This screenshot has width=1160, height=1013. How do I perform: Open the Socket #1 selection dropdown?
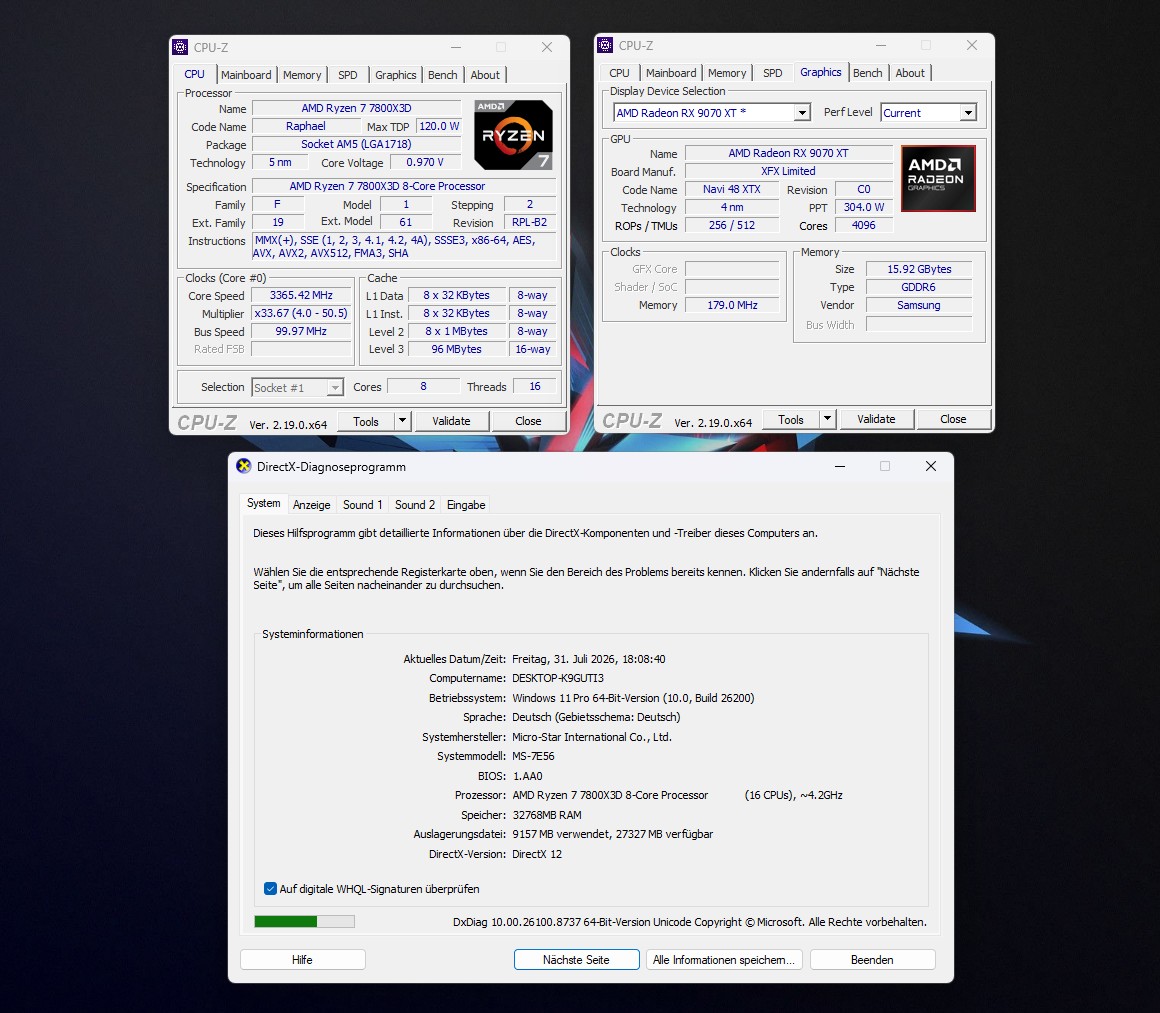pos(335,388)
